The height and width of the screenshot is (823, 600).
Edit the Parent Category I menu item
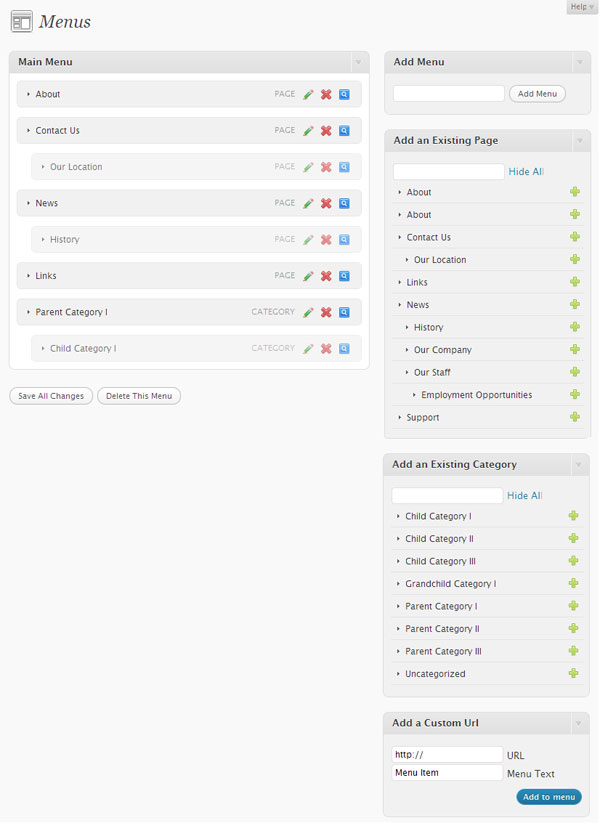(x=309, y=312)
